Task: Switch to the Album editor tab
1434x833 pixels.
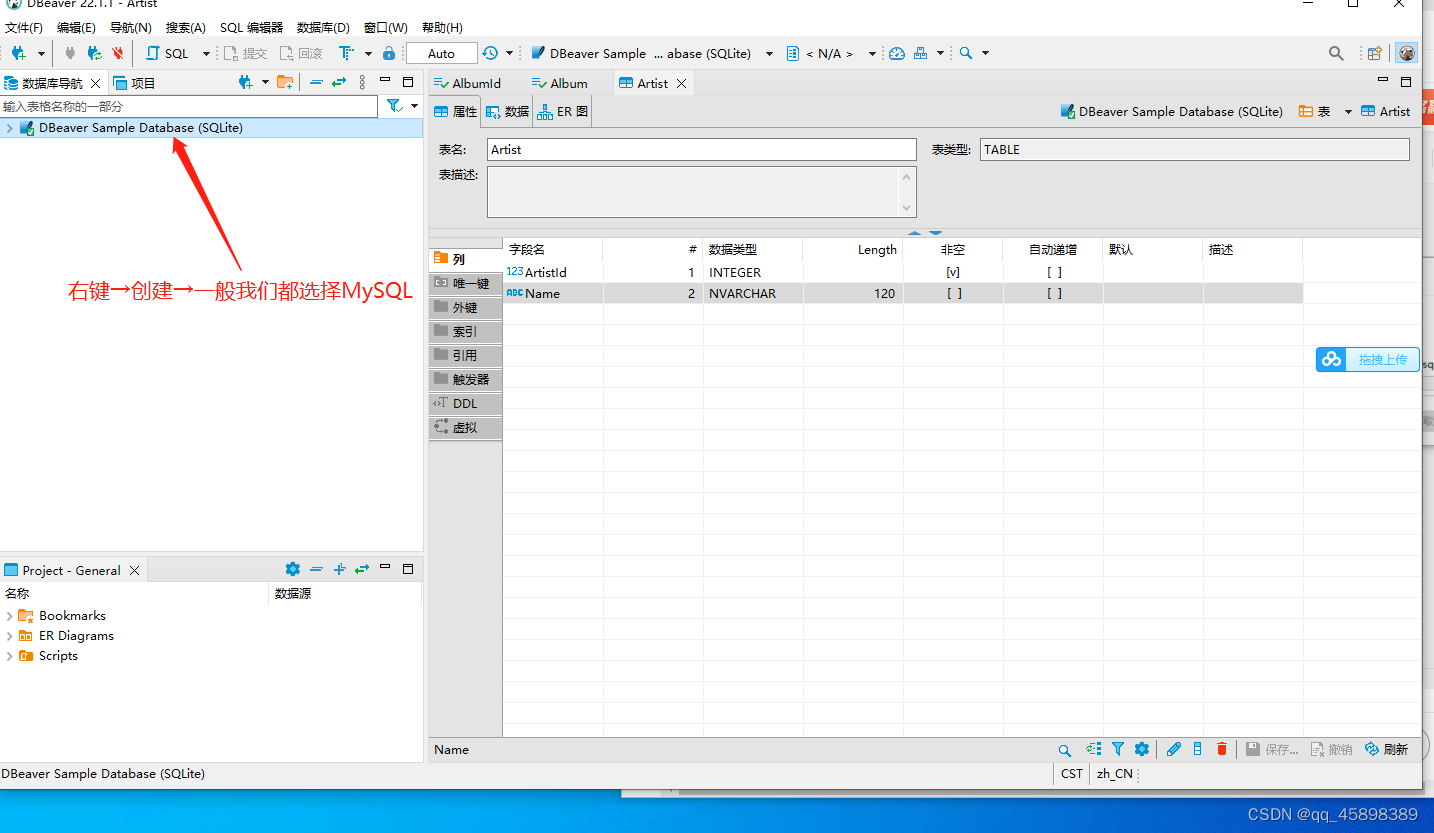Action: pyautogui.click(x=559, y=83)
